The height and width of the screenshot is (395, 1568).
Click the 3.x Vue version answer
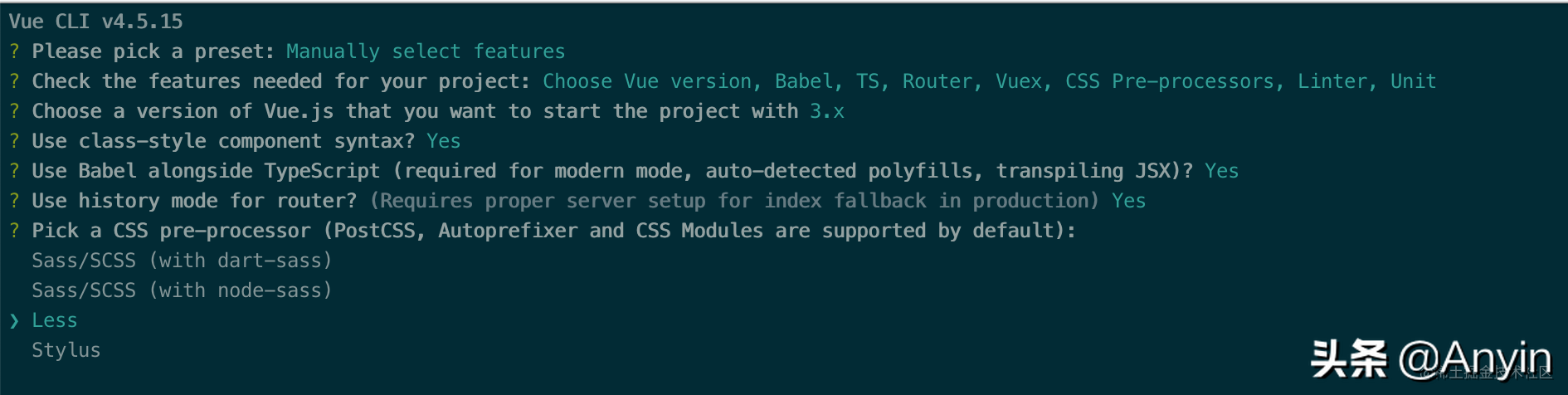pos(827,111)
